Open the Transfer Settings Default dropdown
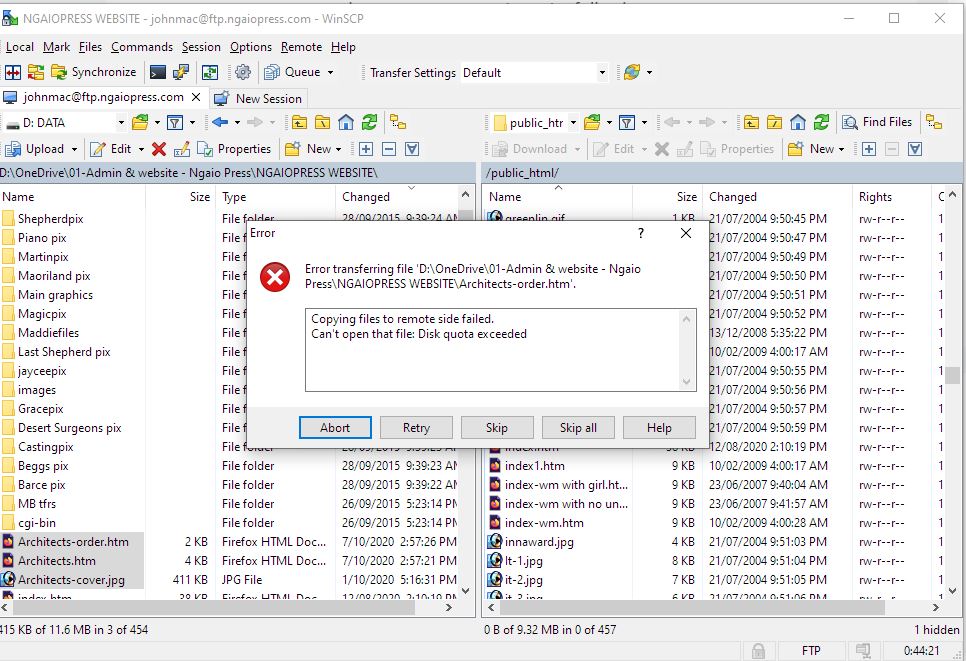The width and height of the screenshot is (966, 661). [602, 72]
